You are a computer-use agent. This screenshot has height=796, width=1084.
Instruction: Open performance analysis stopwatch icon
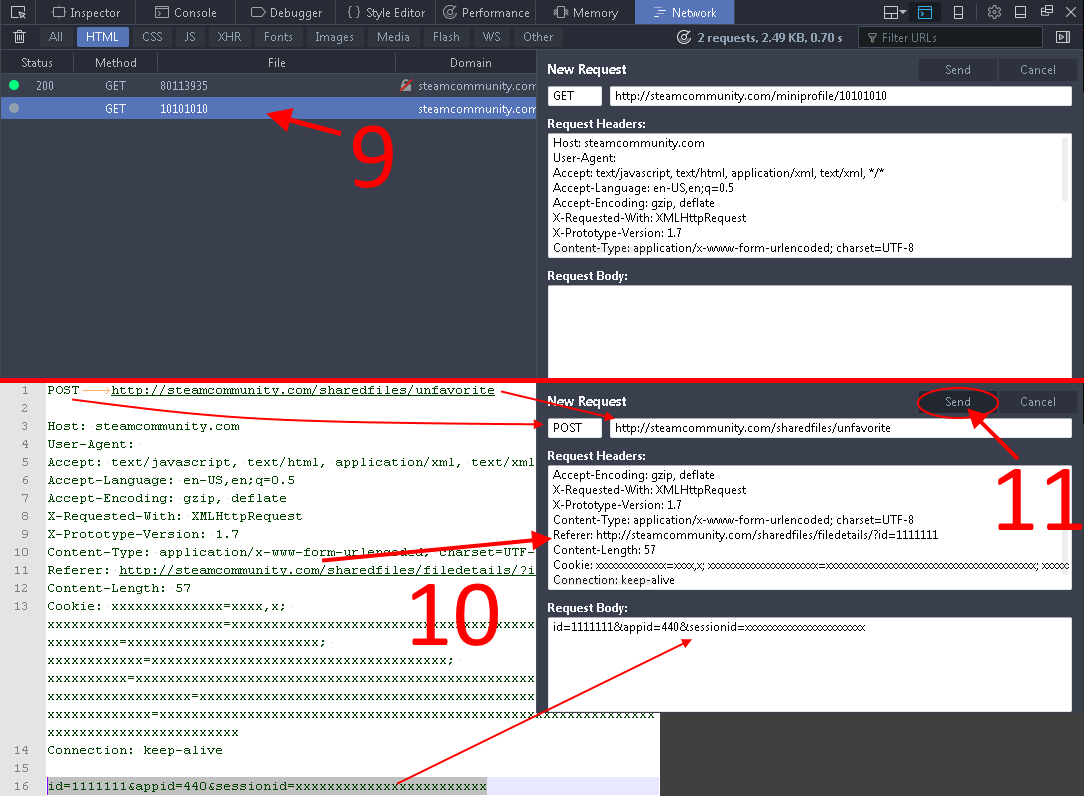coord(684,37)
